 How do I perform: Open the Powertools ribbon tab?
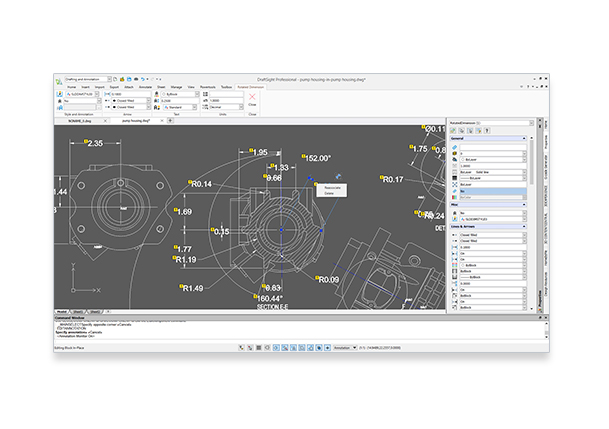click(x=208, y=87)
